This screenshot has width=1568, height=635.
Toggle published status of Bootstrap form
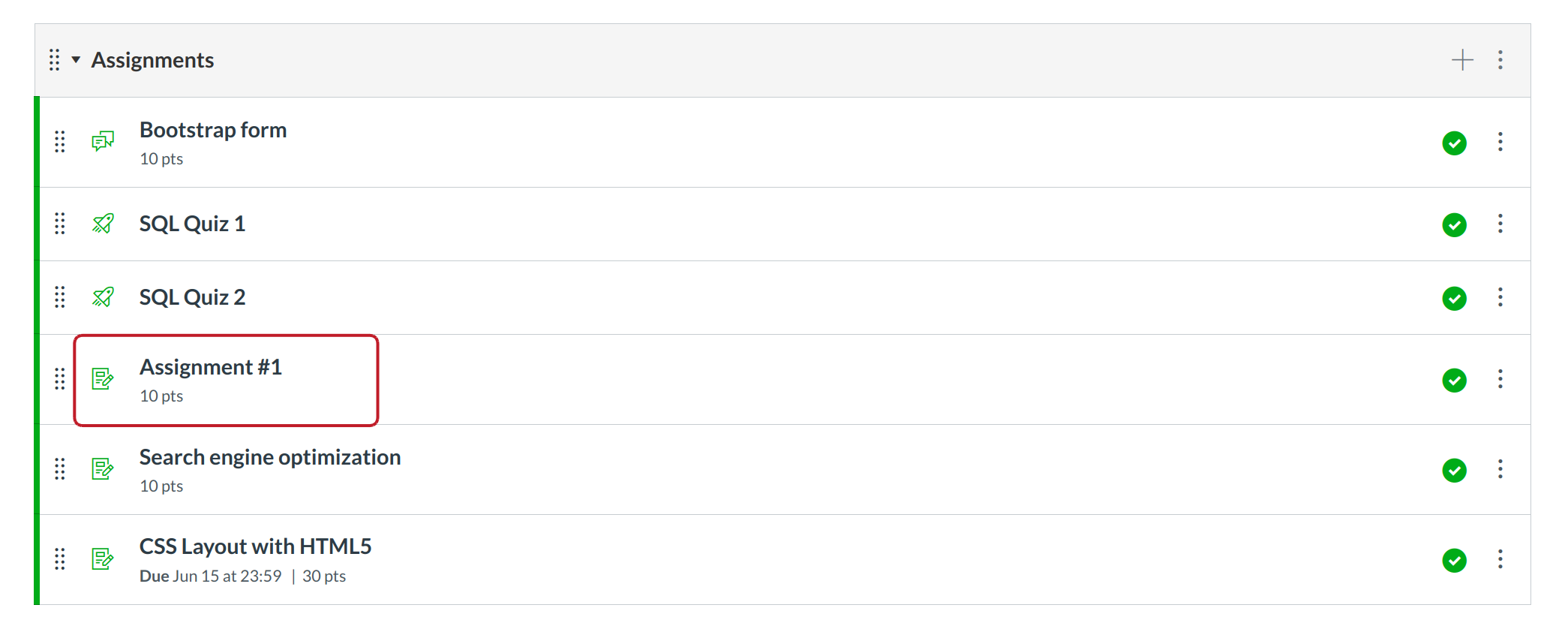[x=1454, y=143]
